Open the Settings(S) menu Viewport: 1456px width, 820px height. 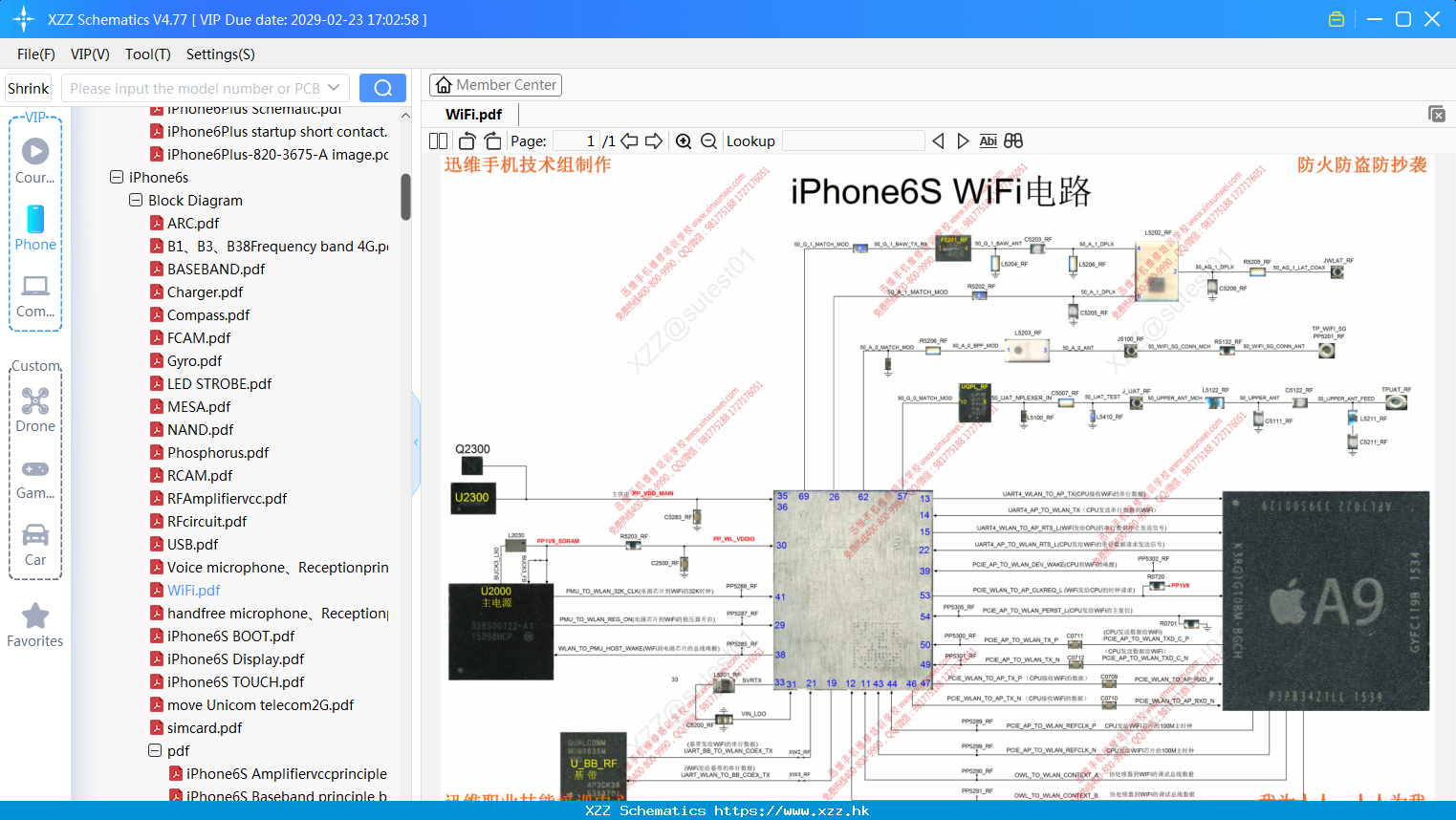point(221,54)
